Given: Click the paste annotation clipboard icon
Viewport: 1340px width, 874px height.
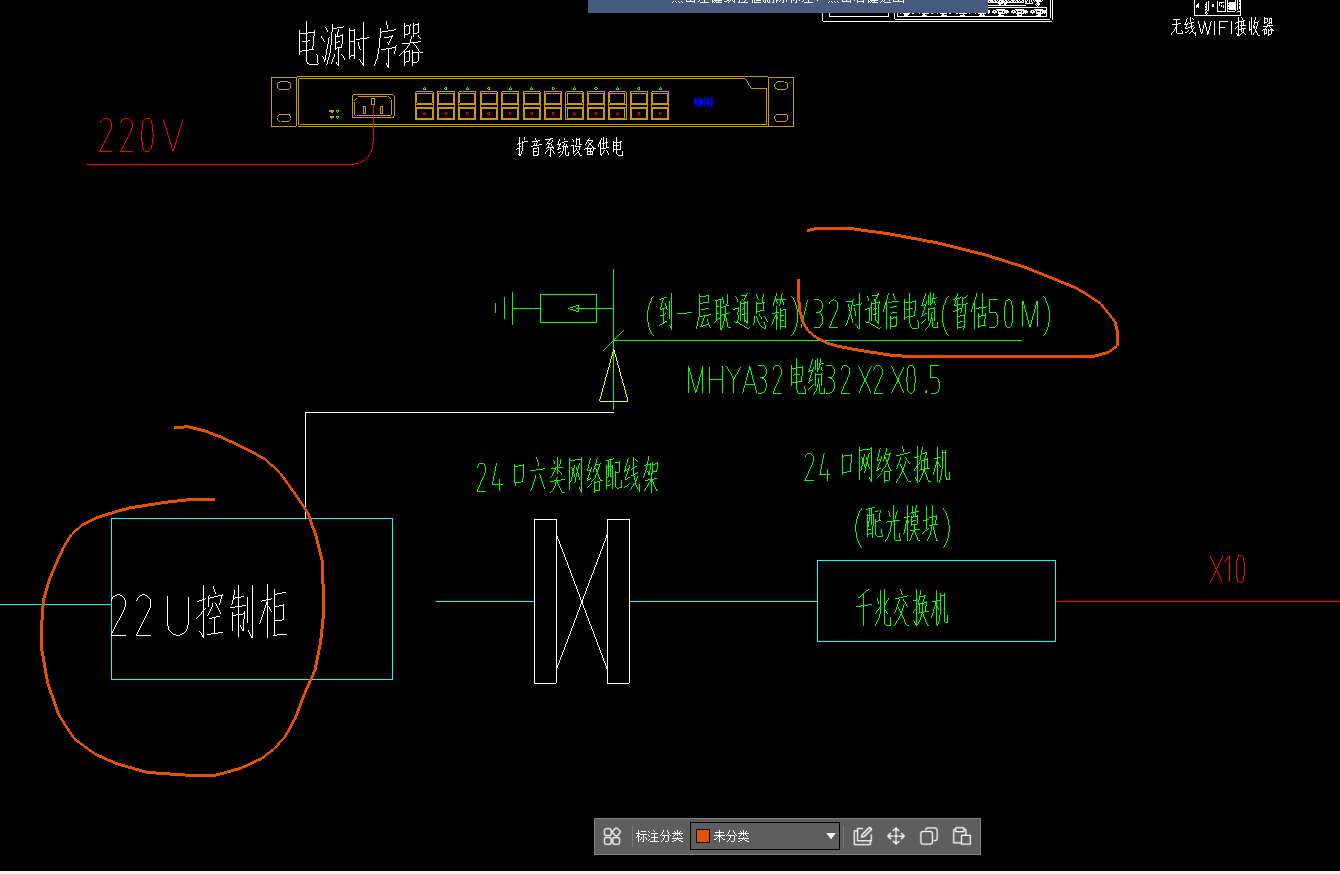Looking at the screenshot, I should point(962,836).
